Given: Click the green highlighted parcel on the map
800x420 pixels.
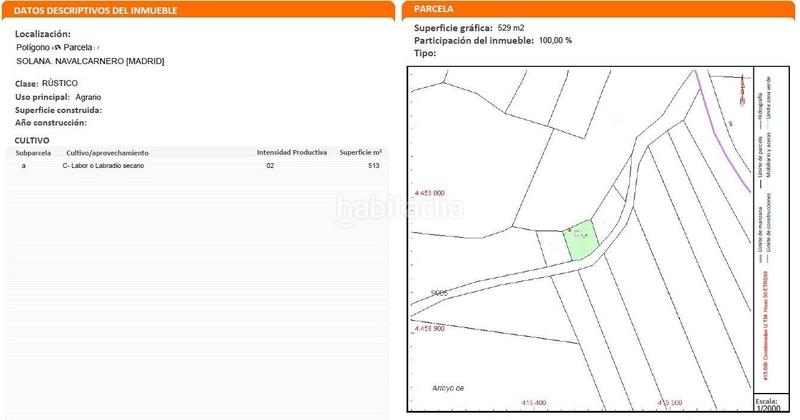Looking at the screenshot, I should point(580,242).
